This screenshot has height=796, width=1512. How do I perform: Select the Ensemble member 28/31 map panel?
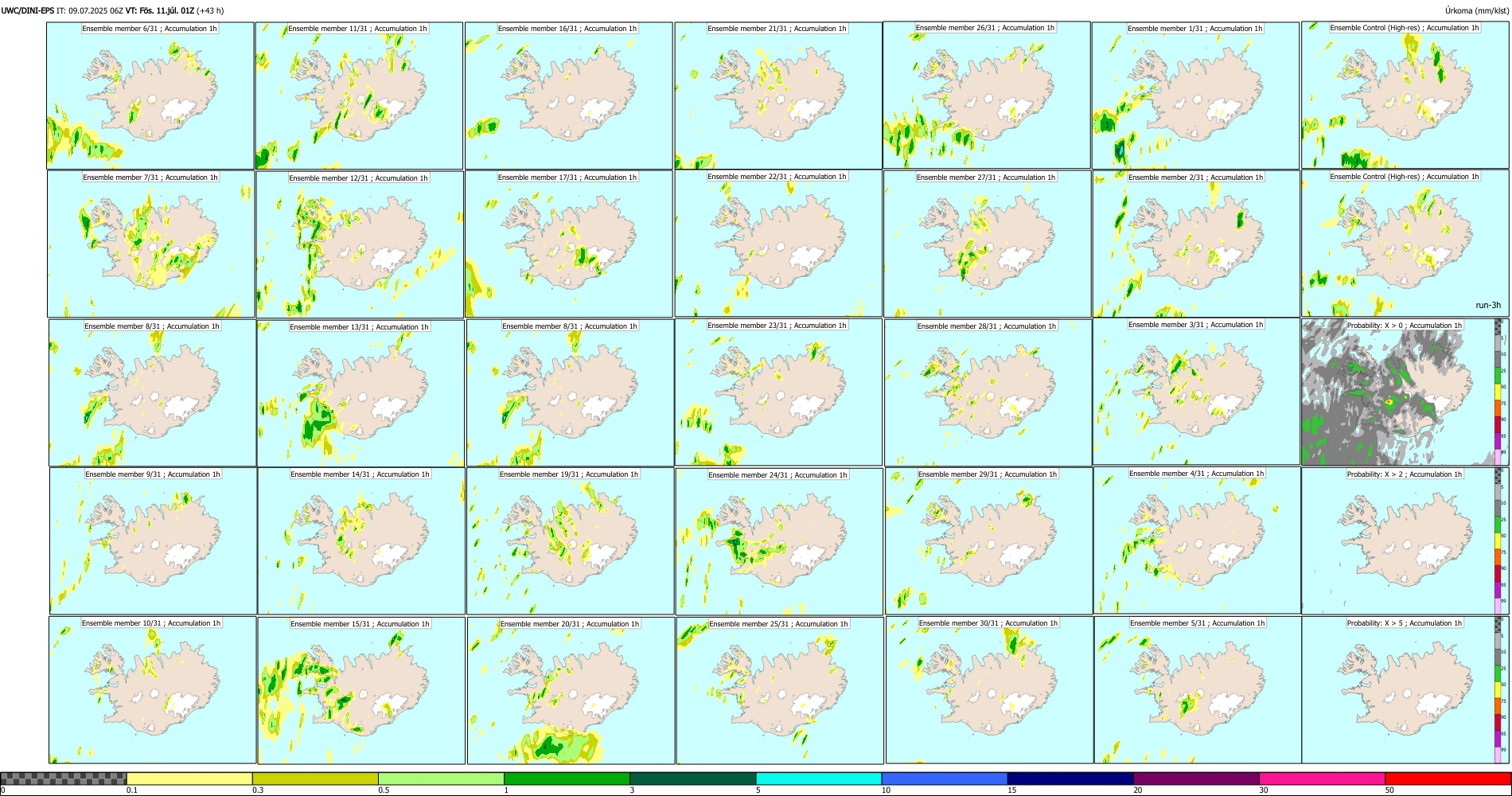click(988, 393)
